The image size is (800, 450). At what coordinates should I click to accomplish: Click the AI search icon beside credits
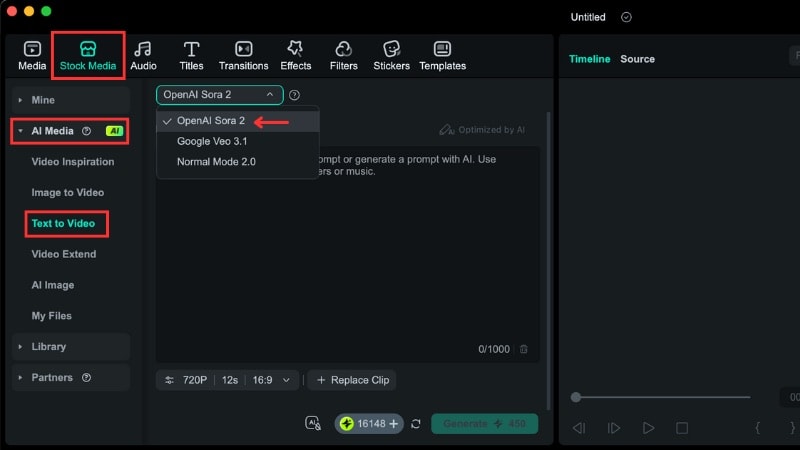click(313, 423)
